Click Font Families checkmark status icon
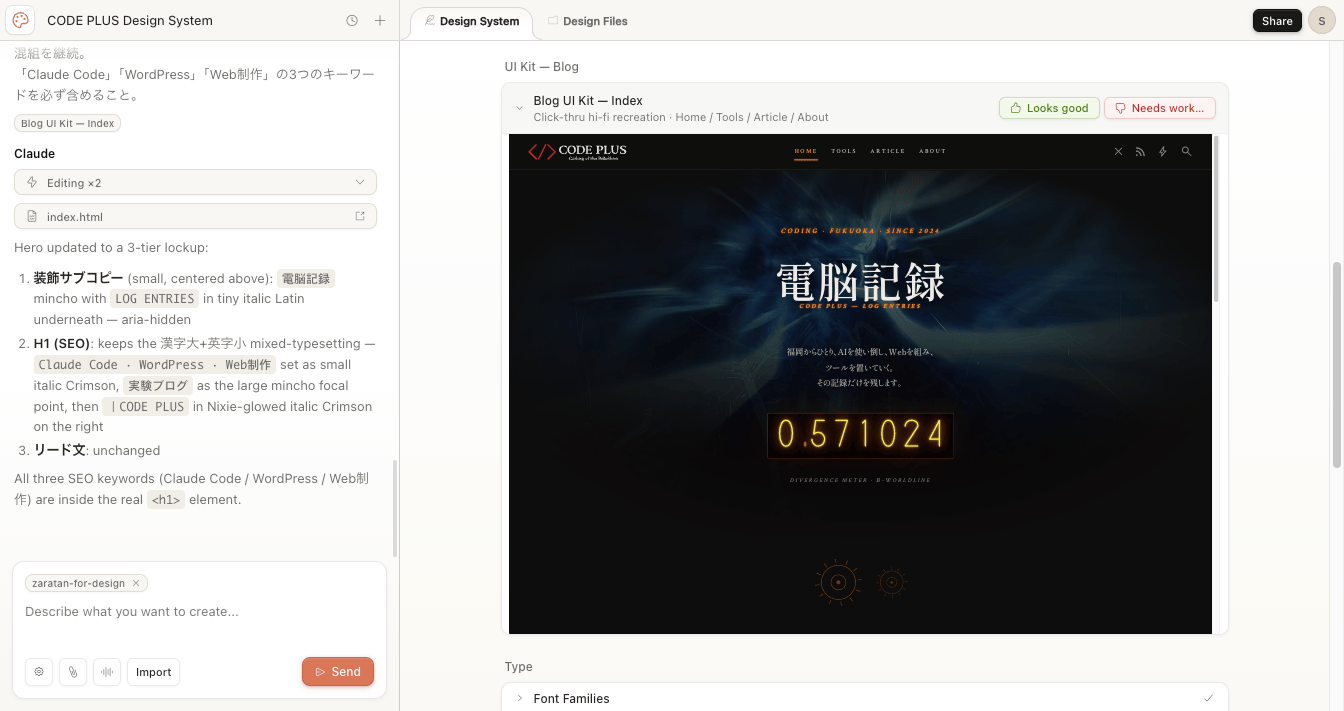Image resolution: width=1344 pixels, height=711 pixels. click(1208, 698)
